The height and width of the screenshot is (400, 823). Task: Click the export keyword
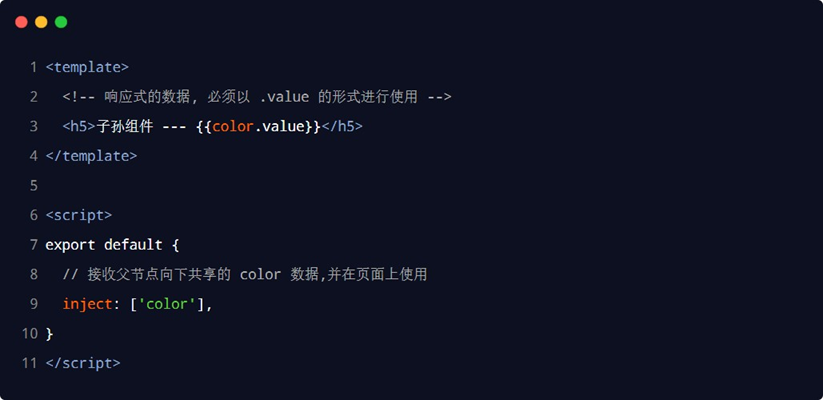(x=70, y=245)
